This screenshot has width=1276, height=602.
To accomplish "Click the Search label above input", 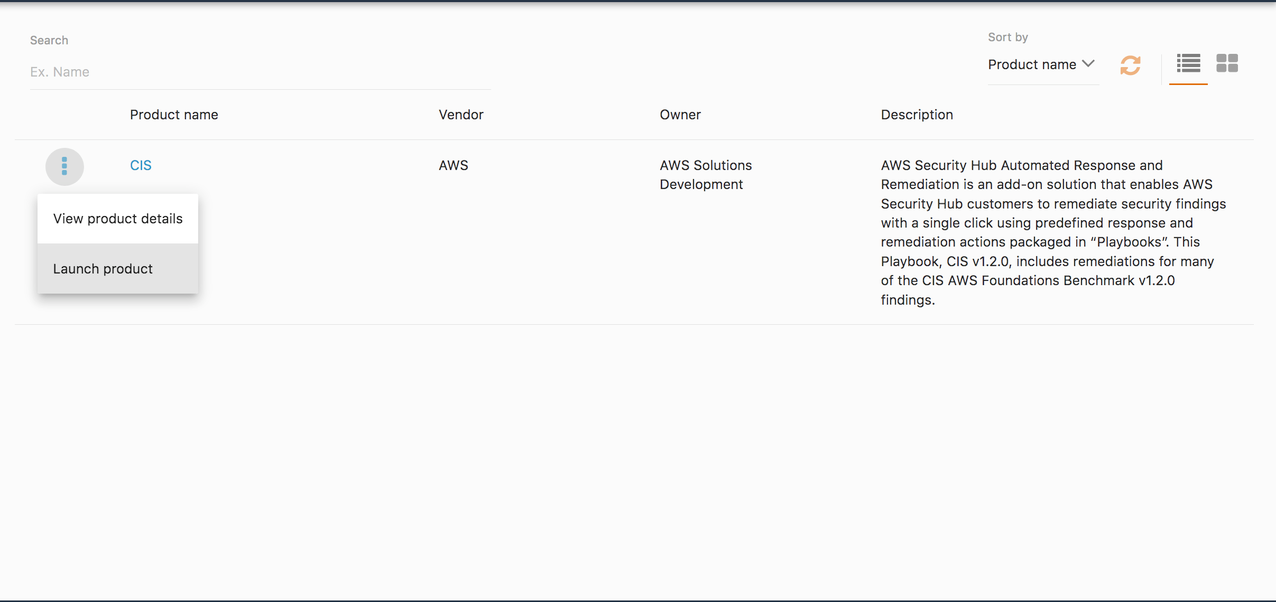I will point(49,40).
